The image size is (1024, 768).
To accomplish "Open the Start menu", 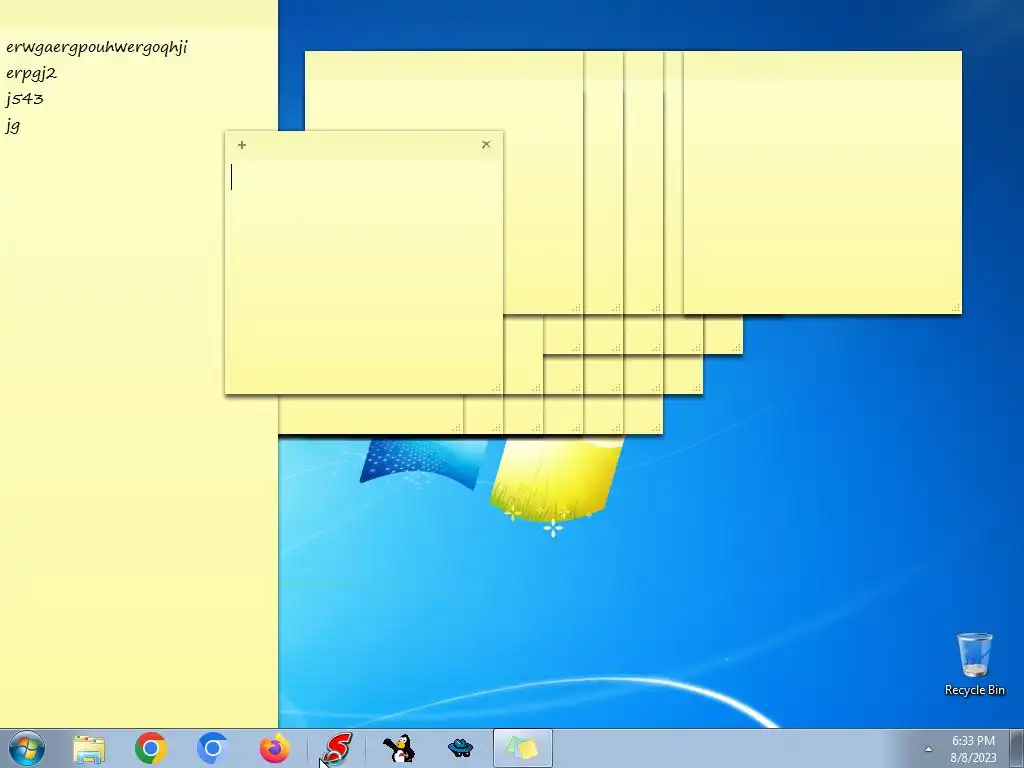I will pos(27,748).
